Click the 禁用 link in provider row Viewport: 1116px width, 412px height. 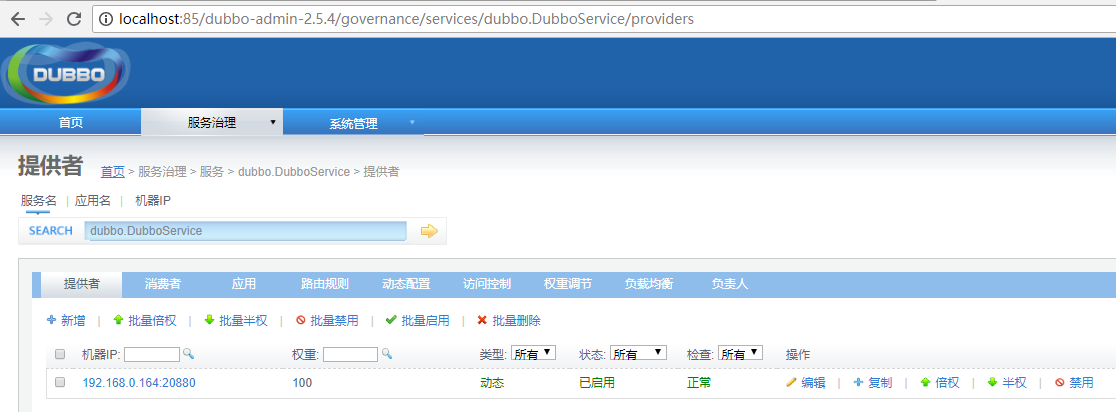(x=1081, y=383)
